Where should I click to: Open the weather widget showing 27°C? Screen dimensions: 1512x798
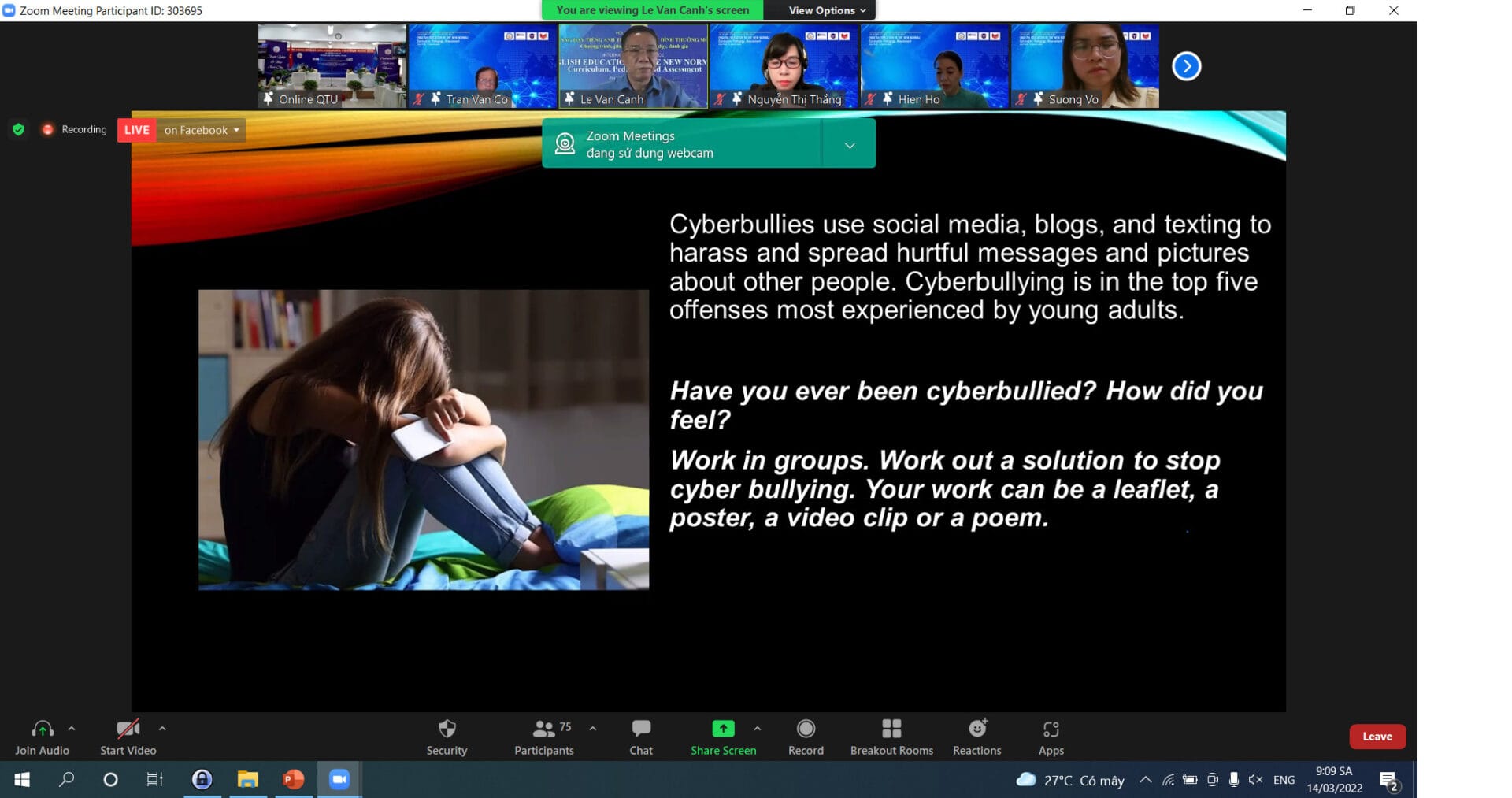tap(1069, 780)
